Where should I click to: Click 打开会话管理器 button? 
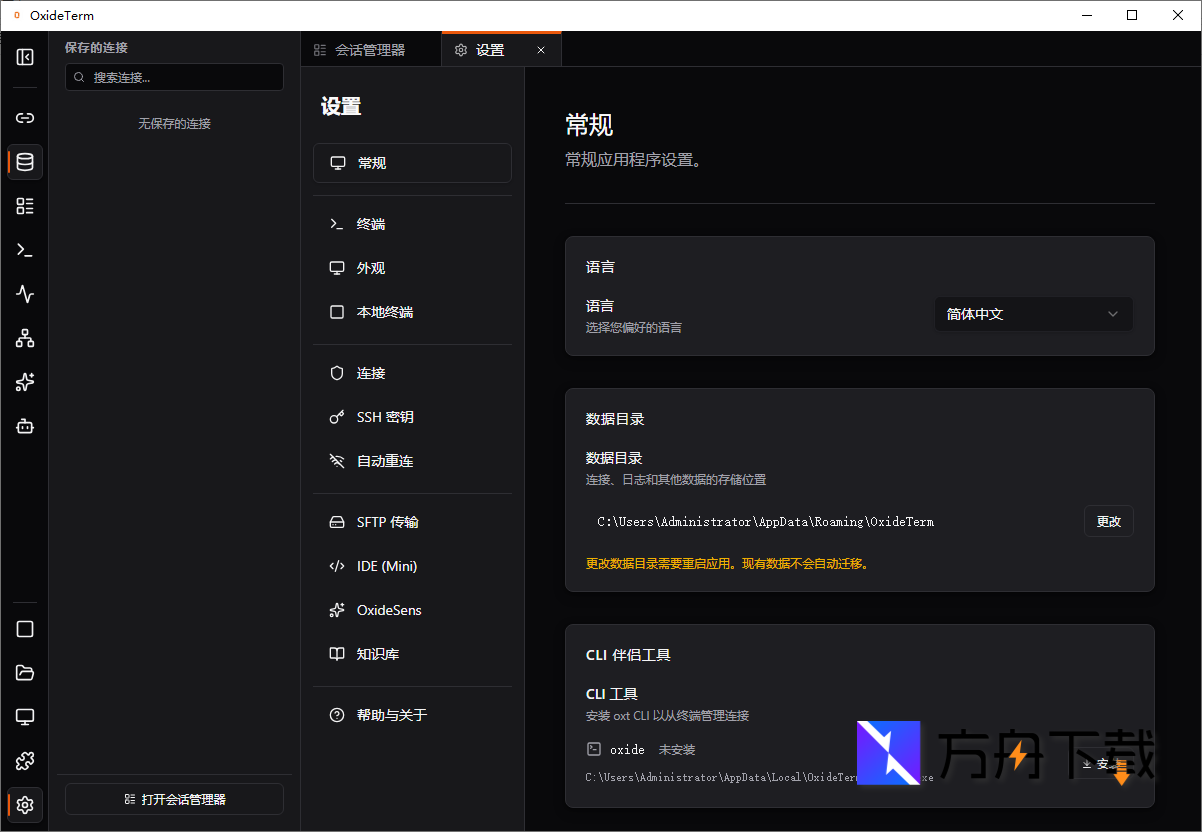point(173,798)
